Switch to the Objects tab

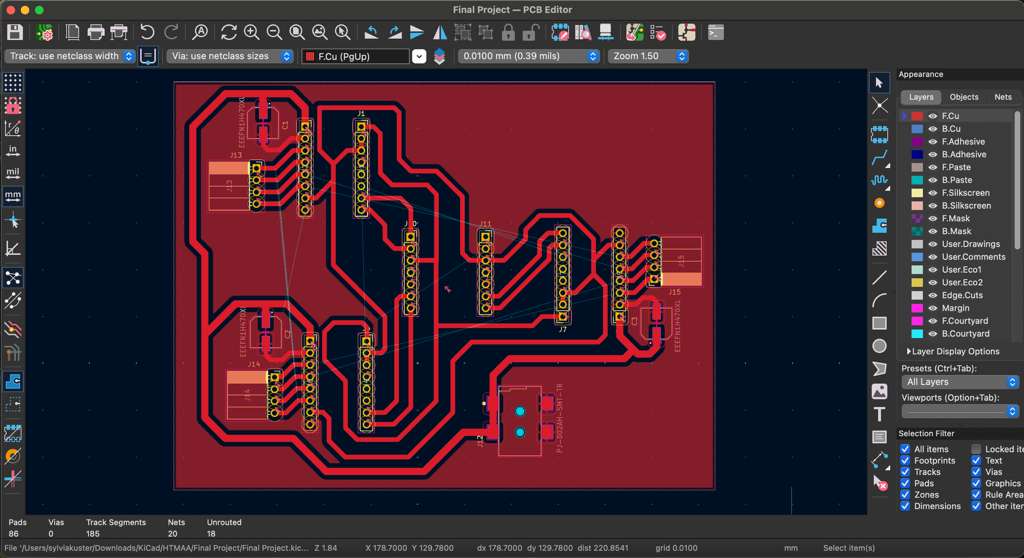[x=964, y=97]
